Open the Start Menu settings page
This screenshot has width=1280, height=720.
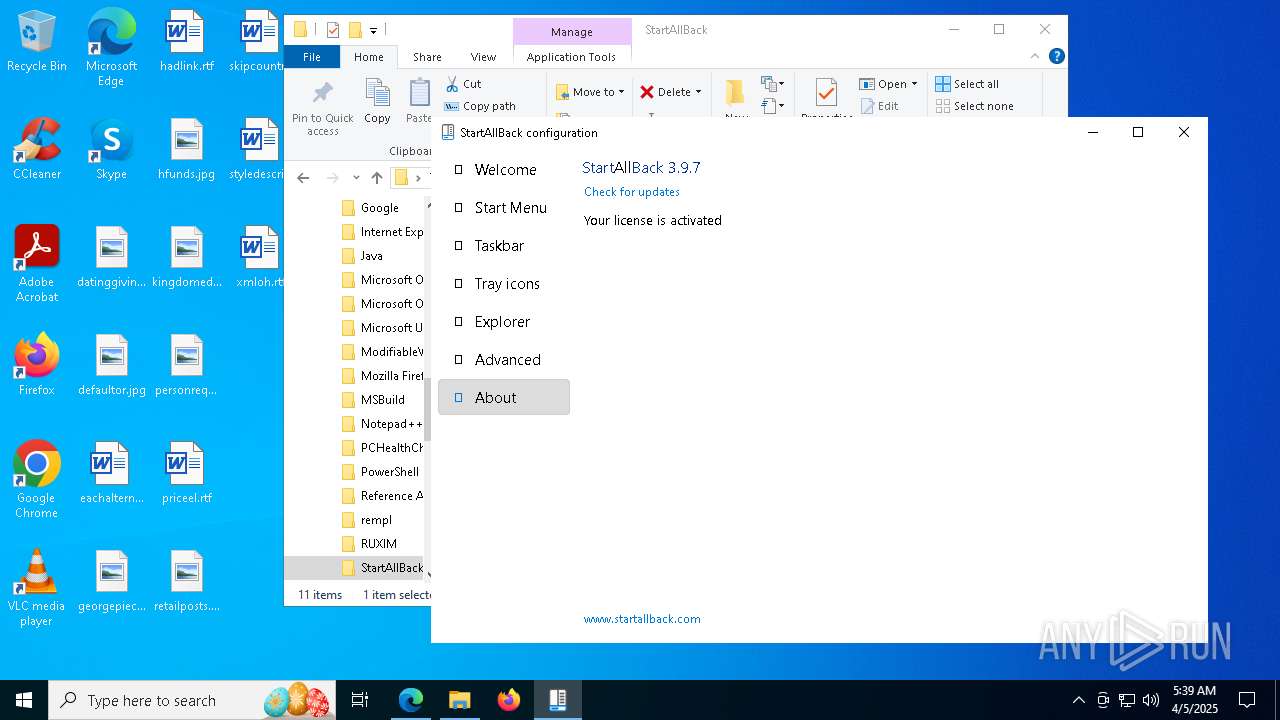point(504,208)
